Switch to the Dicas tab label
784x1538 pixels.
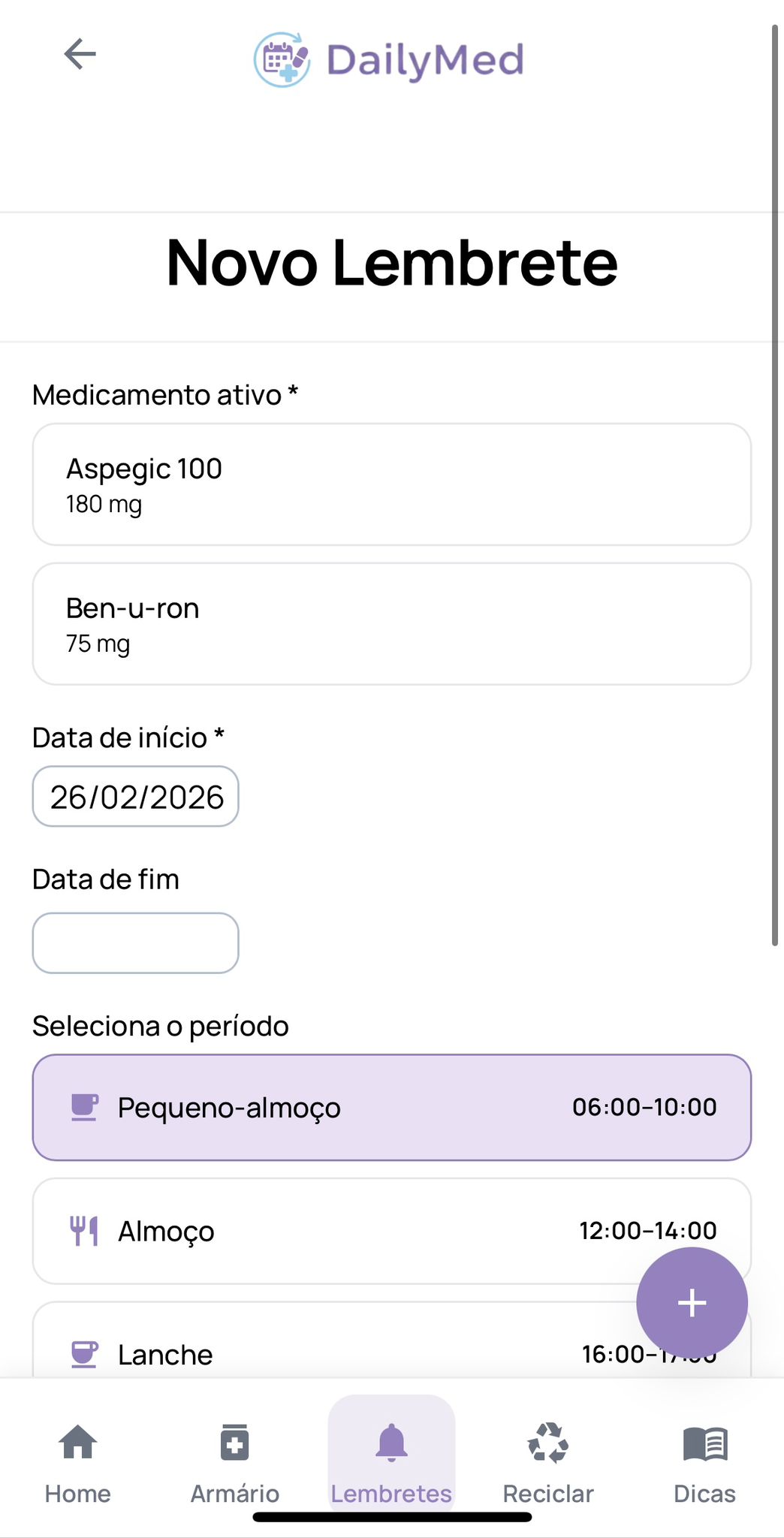[x=705, y=1494]
